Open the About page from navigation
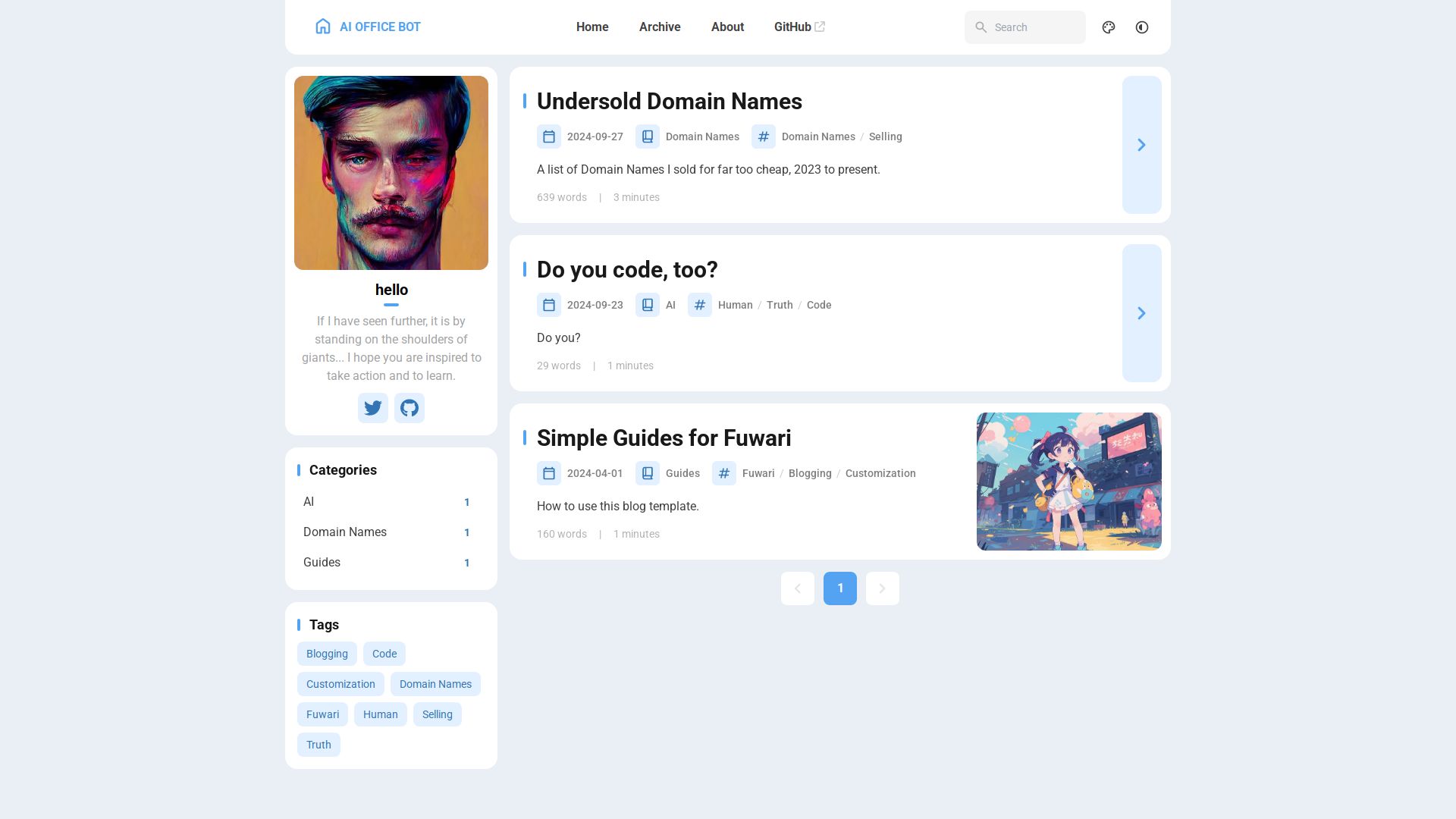 pyautogui.click(x=726, y=27)
